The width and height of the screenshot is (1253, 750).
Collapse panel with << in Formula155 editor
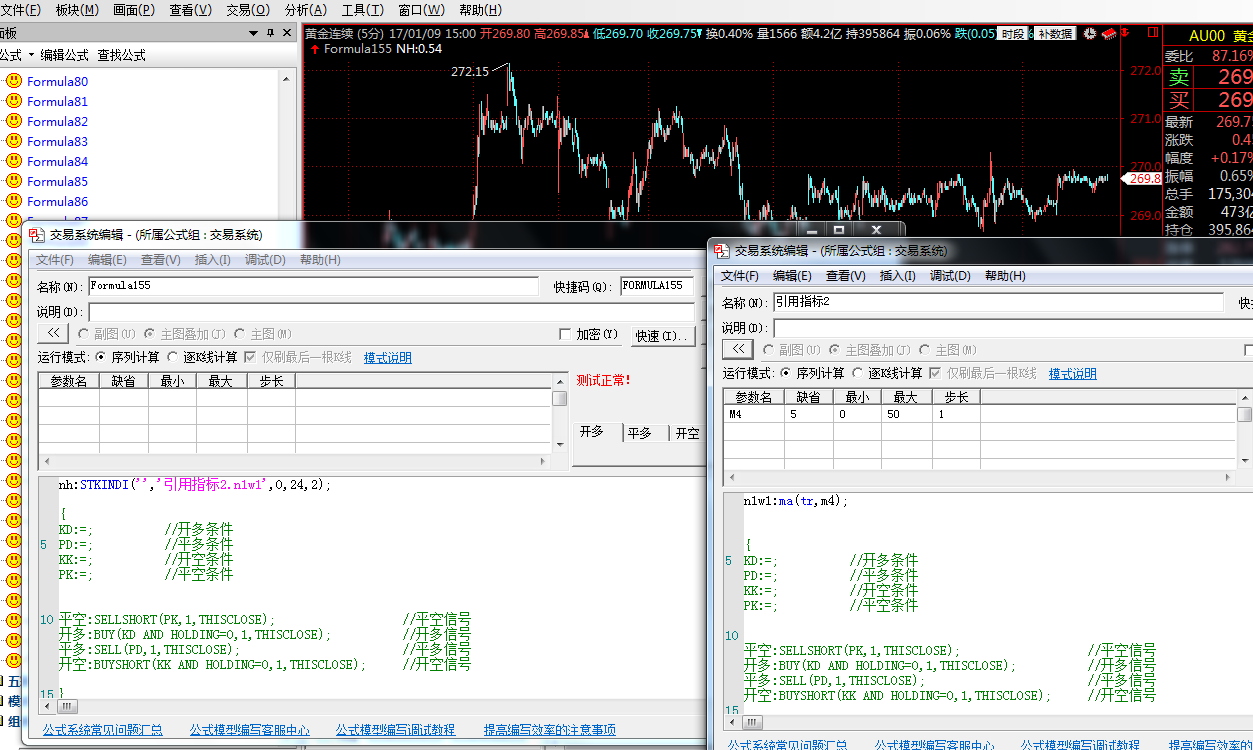pos(53,334)
